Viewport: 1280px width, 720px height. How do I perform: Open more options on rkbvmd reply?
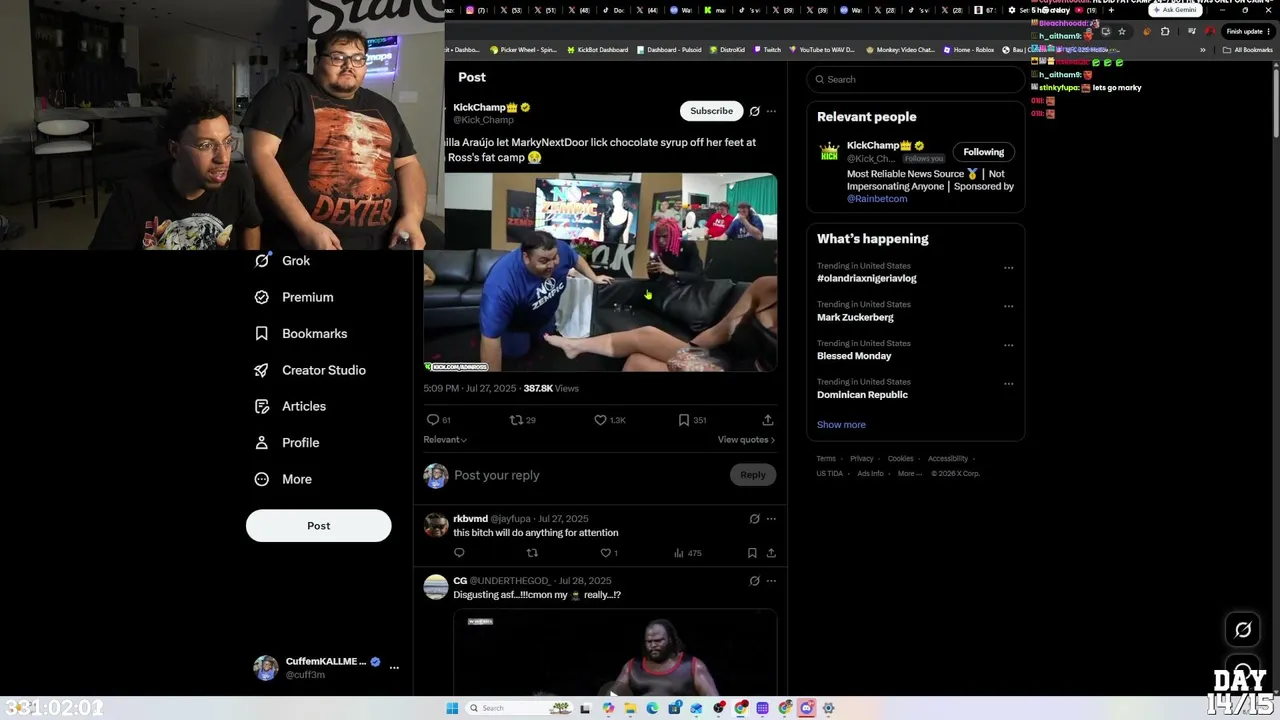pos(771,519)
